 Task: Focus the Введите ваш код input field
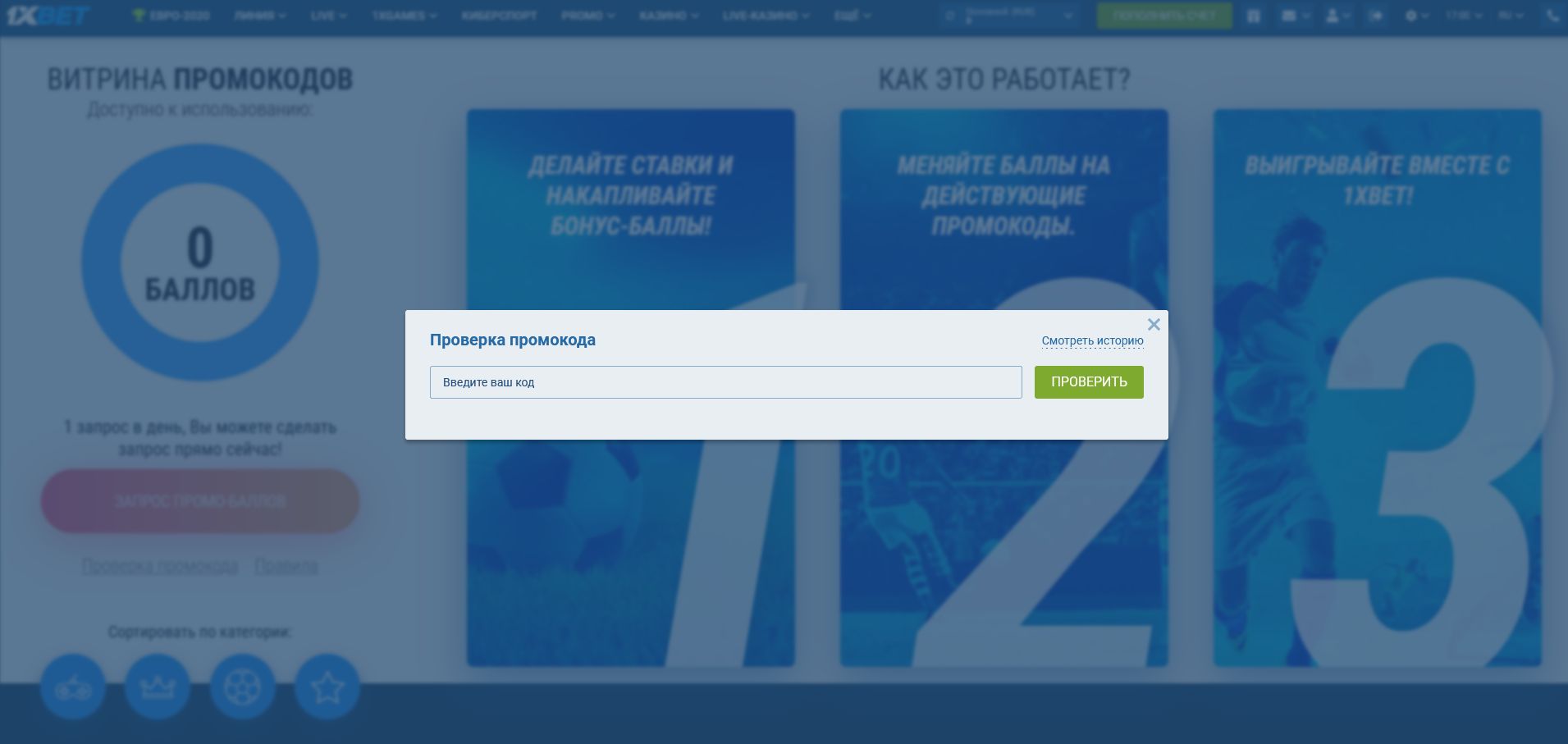[725, 382]
